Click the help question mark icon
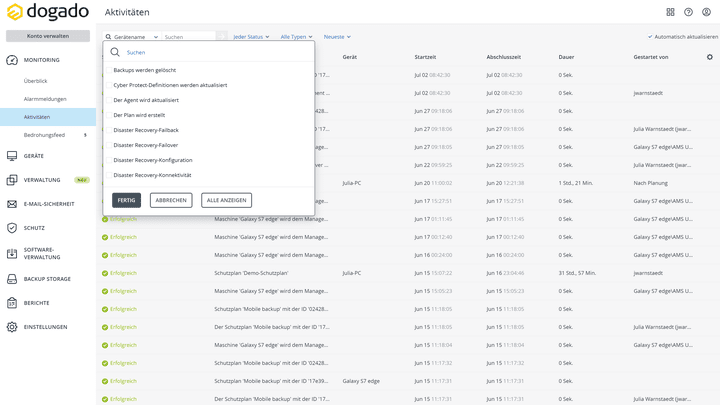Screen dimensions: 720x405 pos(688,12)
